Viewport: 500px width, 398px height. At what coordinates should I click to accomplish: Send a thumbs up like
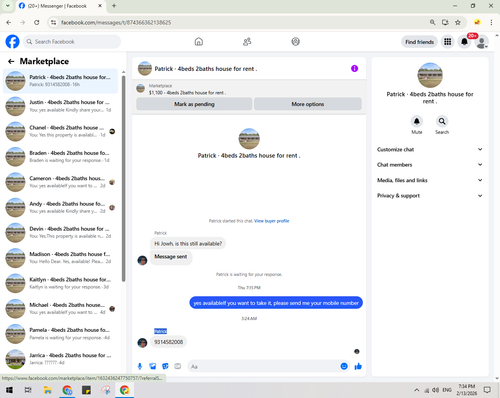click(358, 366)
